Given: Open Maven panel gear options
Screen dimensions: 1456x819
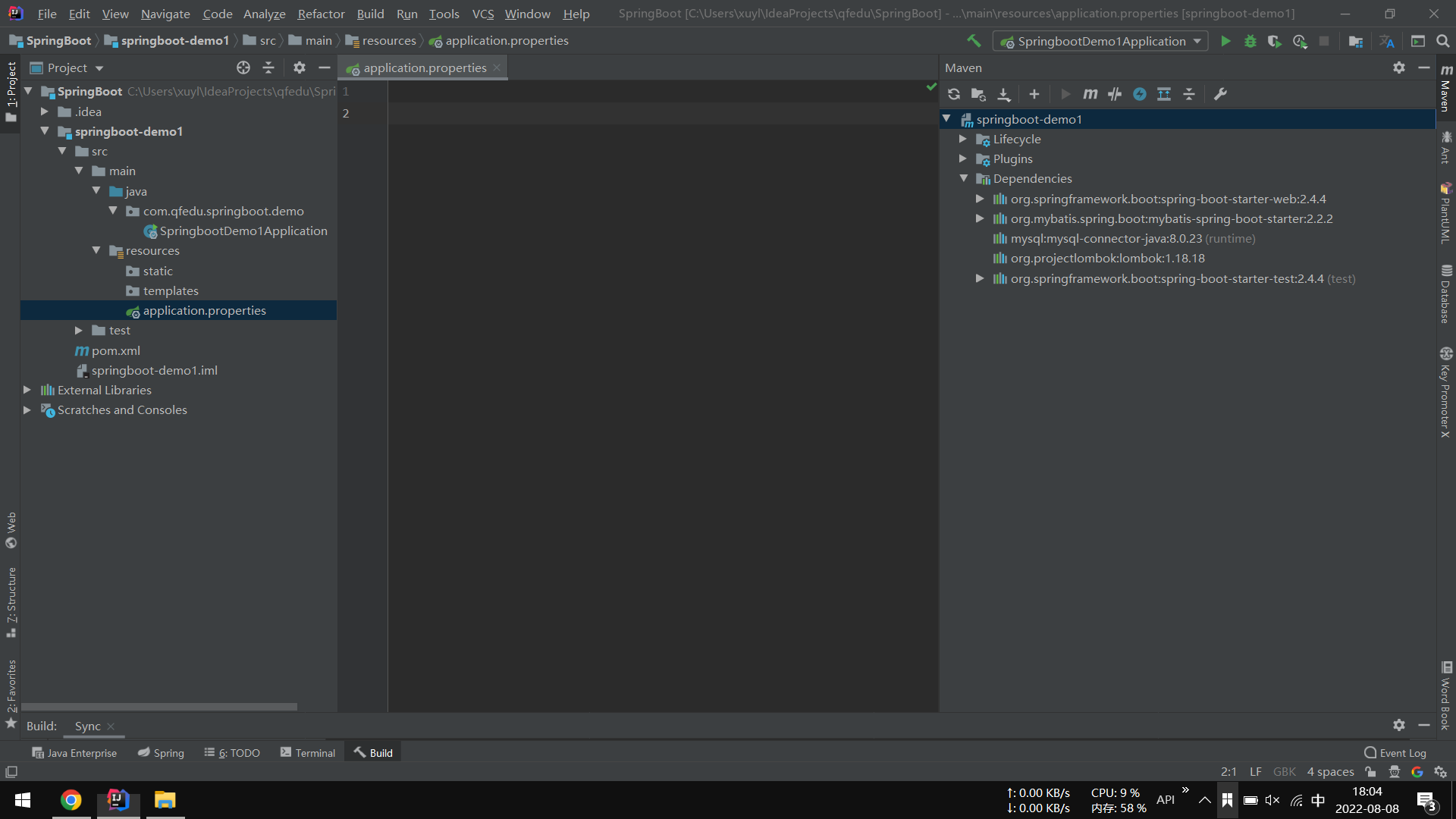Looking at the screenshot, I should pyautogui.click(x=1399, y=67).
